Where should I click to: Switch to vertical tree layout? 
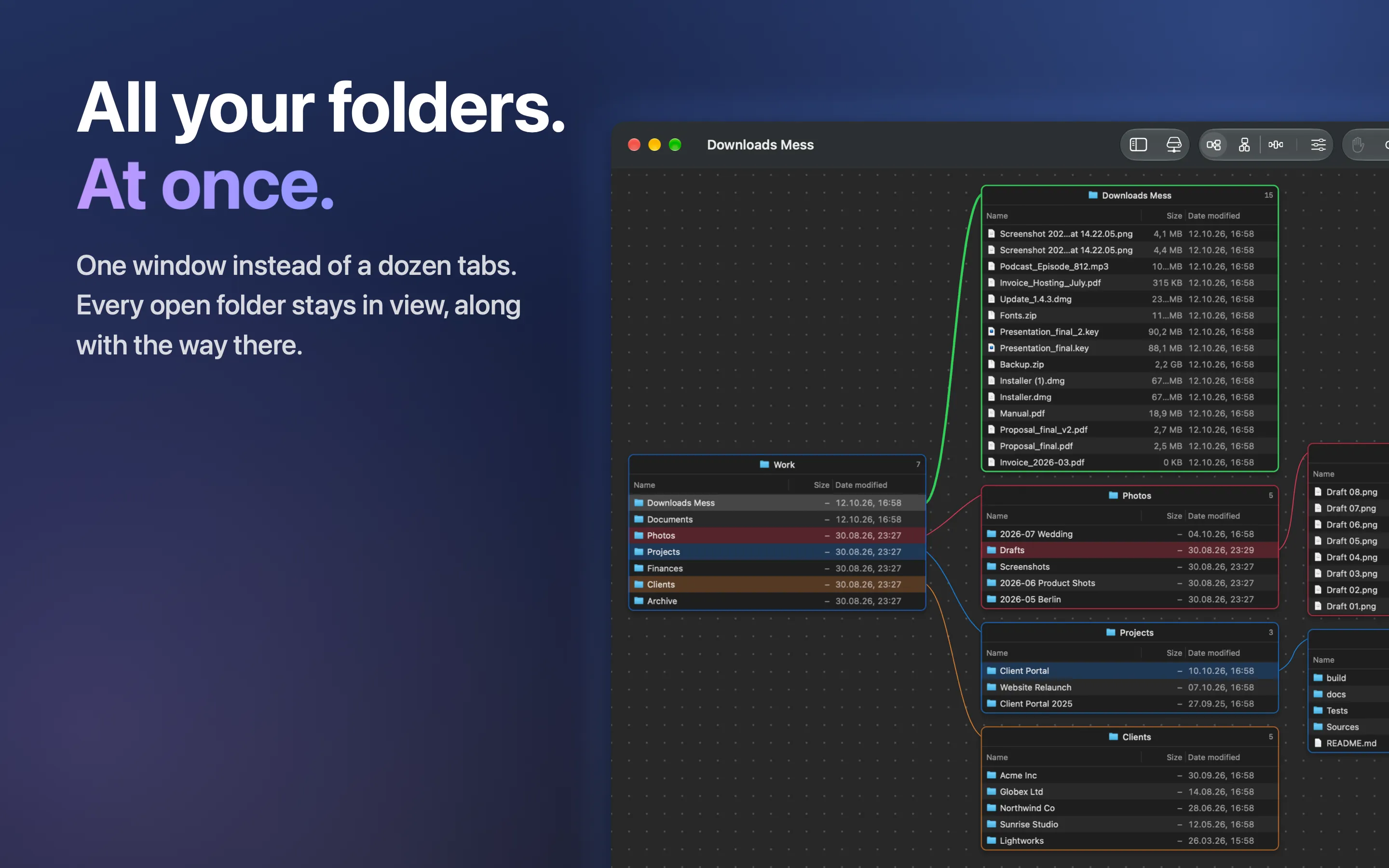(x=1244, y=145)
